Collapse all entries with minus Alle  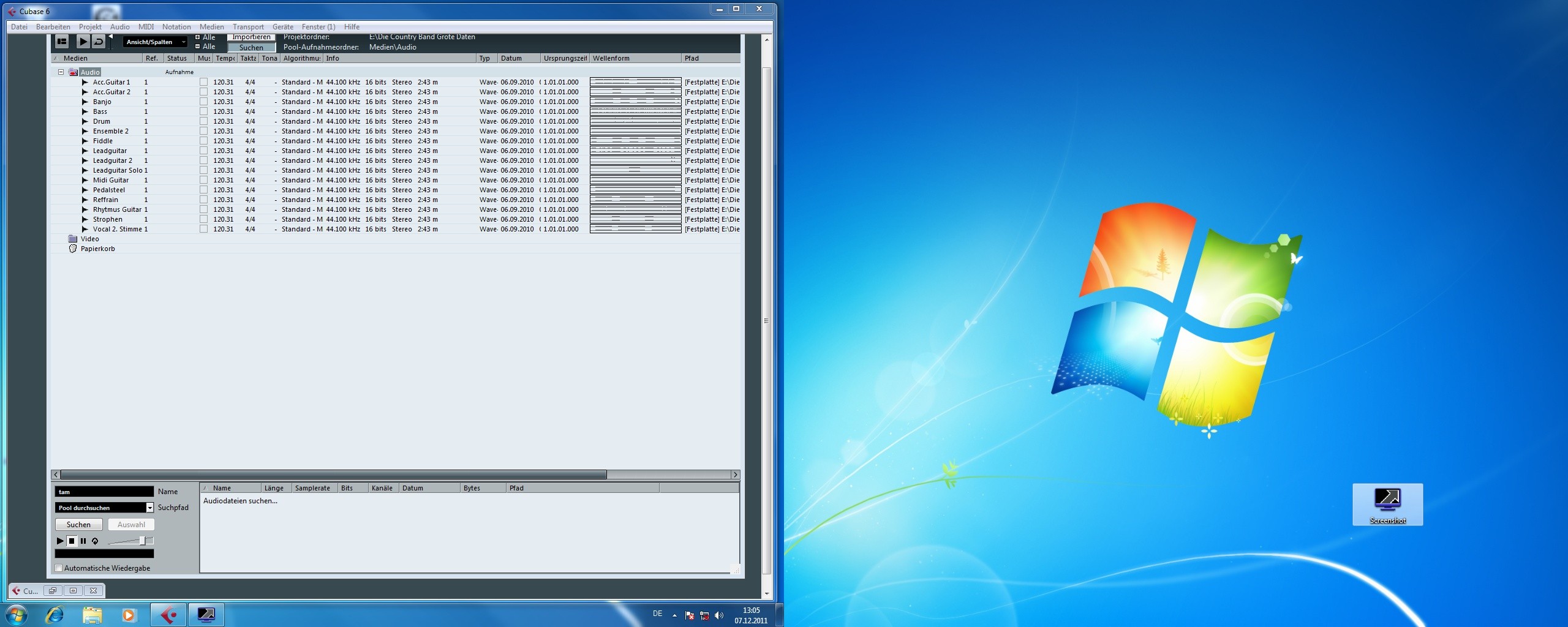pyautogui.click(x=205, y=47)
